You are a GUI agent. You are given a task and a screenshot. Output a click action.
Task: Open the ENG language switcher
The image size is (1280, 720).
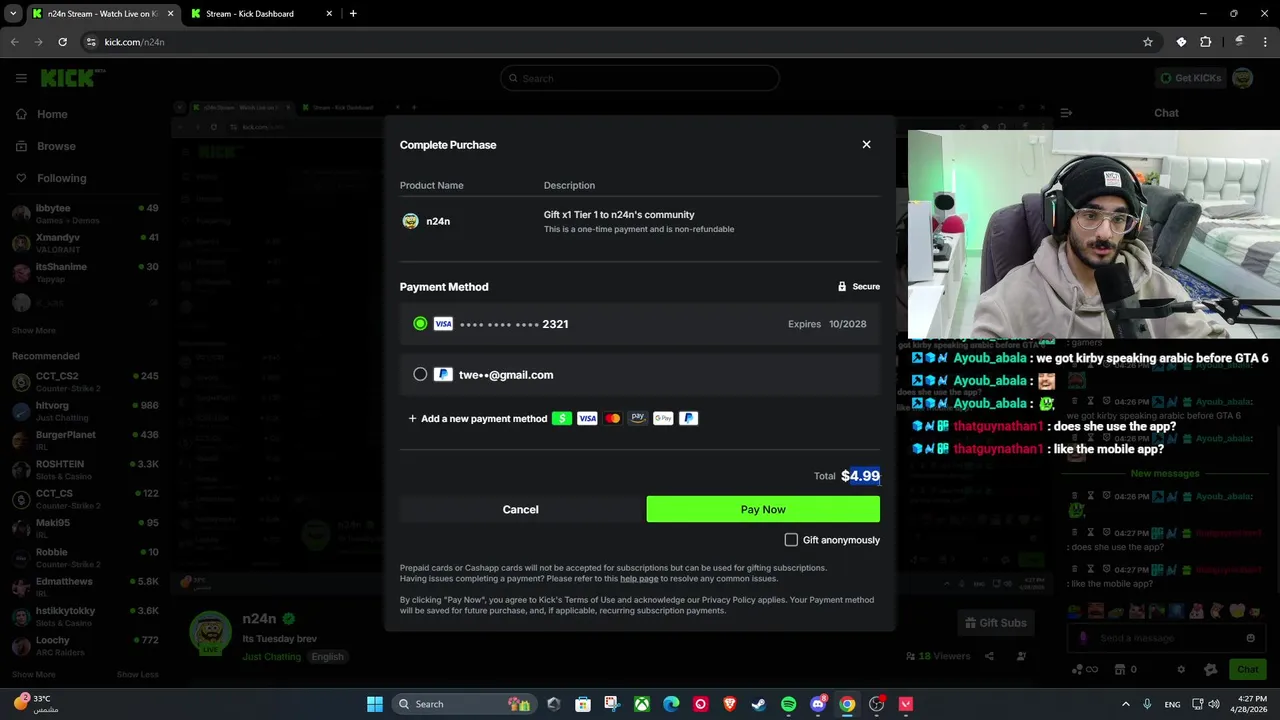coord(1172,704)
